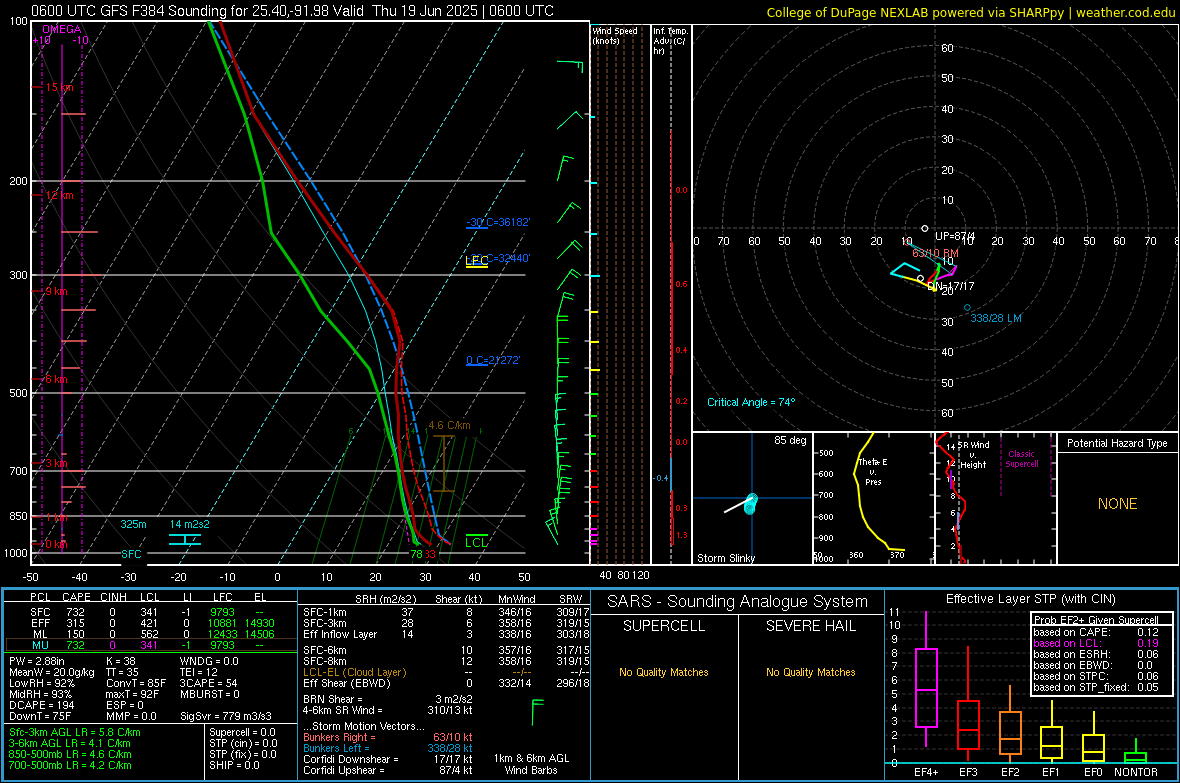The image size is (1180, 783).
Task: Click the 325m inflow layer label
Action: [x=134, y=524]
